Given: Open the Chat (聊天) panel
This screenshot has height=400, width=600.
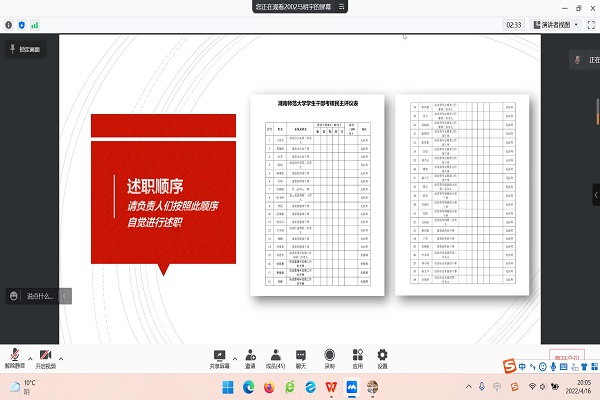Looking at the screenshot, I should 300,356.
